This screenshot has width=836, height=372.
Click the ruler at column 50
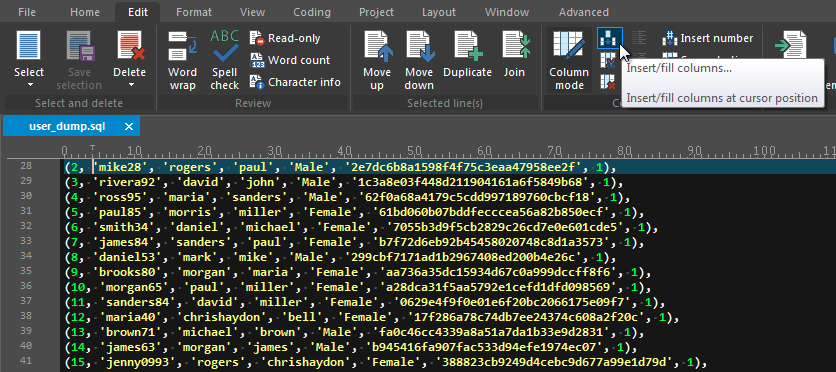414,151
